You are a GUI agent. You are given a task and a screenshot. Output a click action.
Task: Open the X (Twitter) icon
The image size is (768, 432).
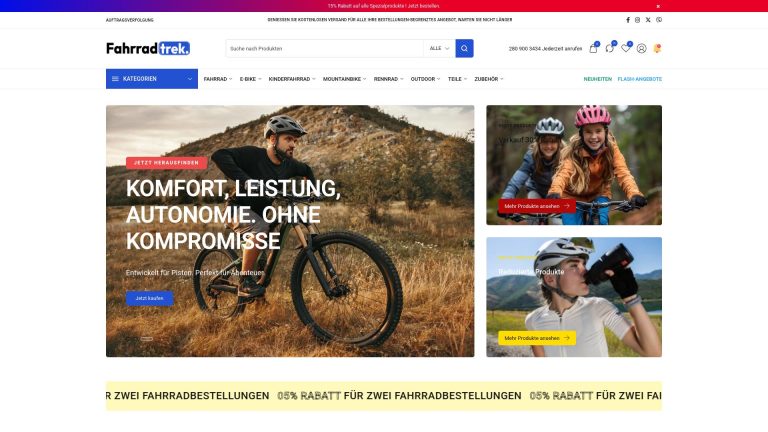tap(648, 20)
